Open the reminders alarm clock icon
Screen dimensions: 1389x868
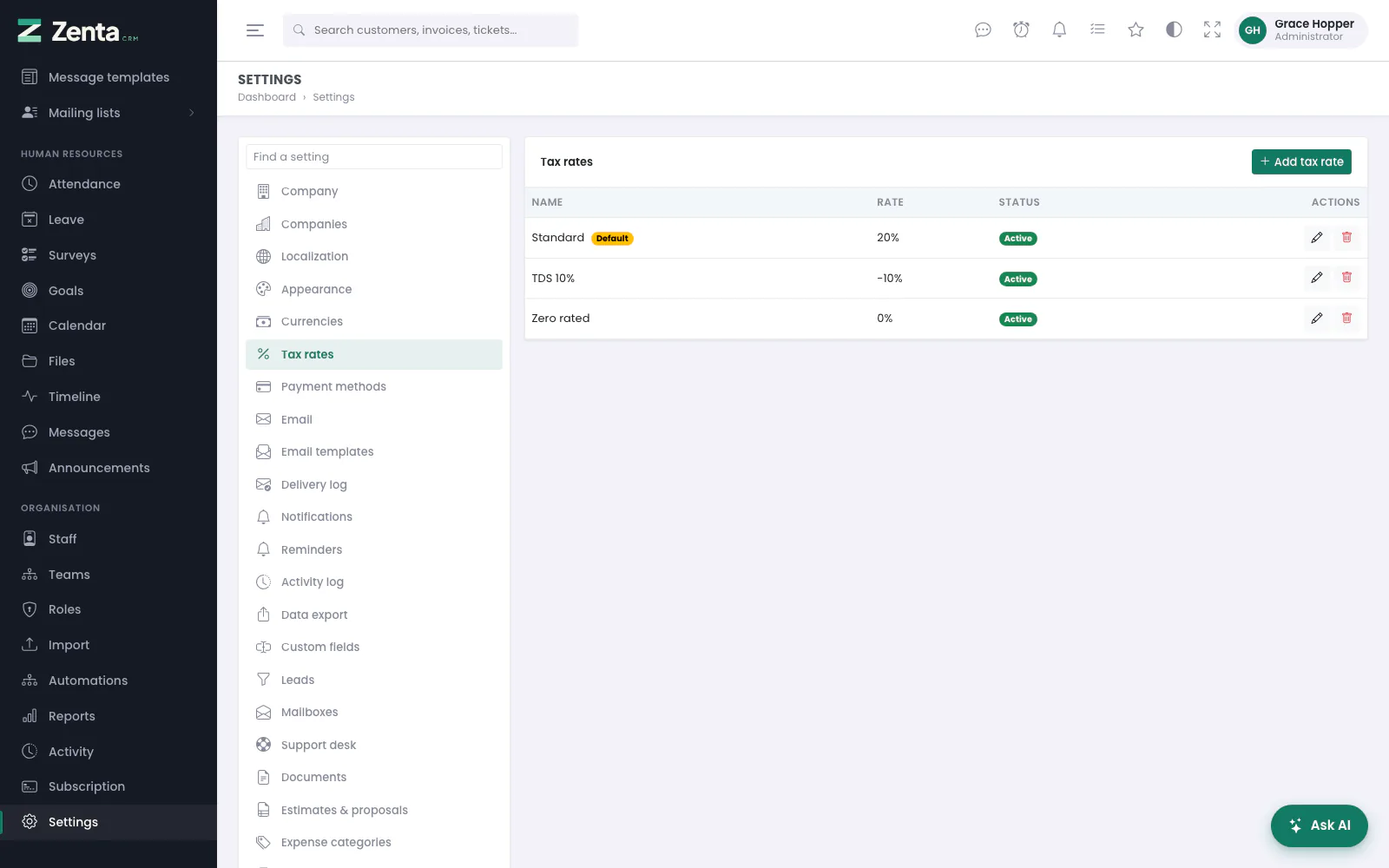click(x=1021, y=30)
